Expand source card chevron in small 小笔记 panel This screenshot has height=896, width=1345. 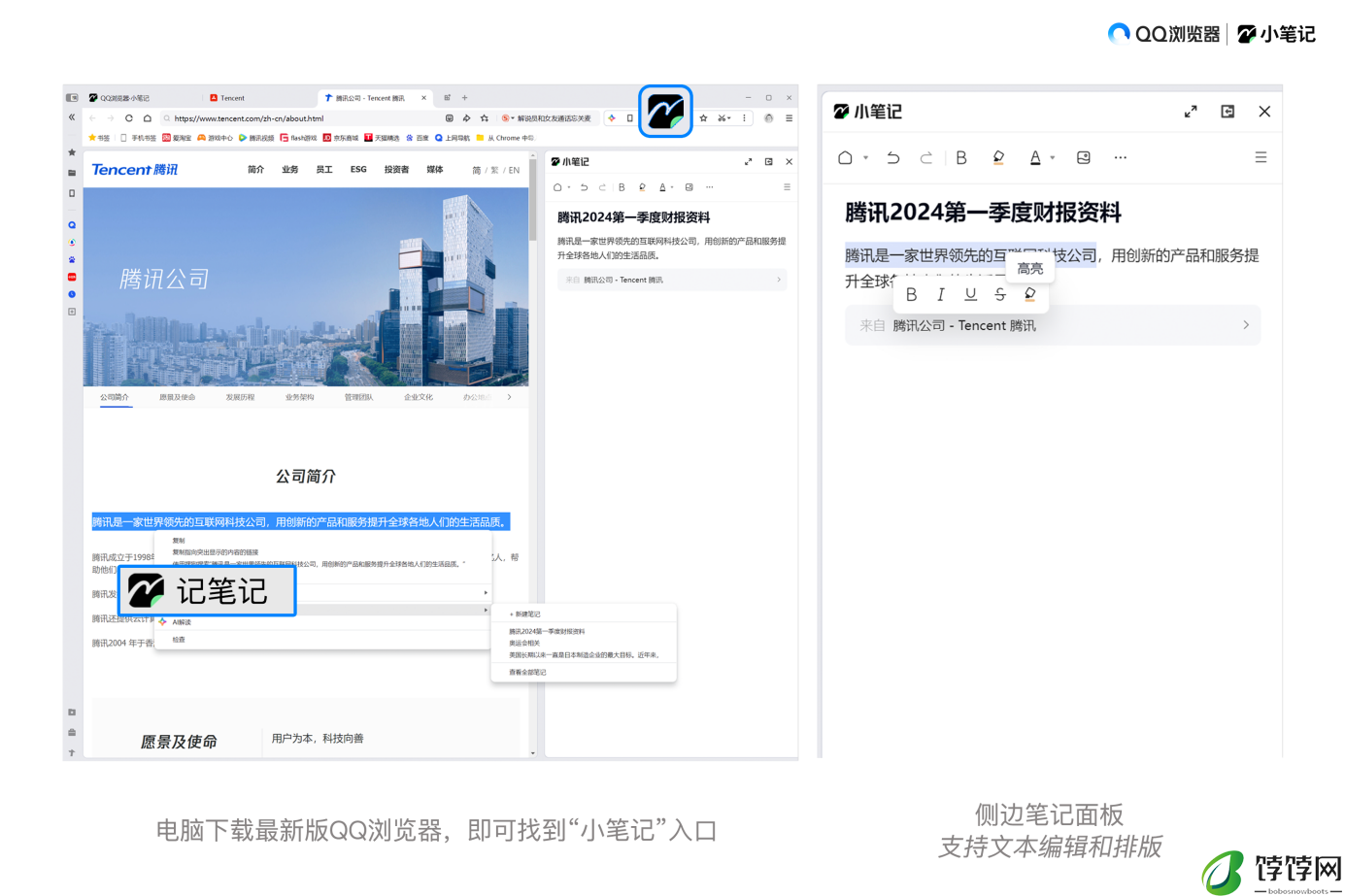click(x=779, y=280)
